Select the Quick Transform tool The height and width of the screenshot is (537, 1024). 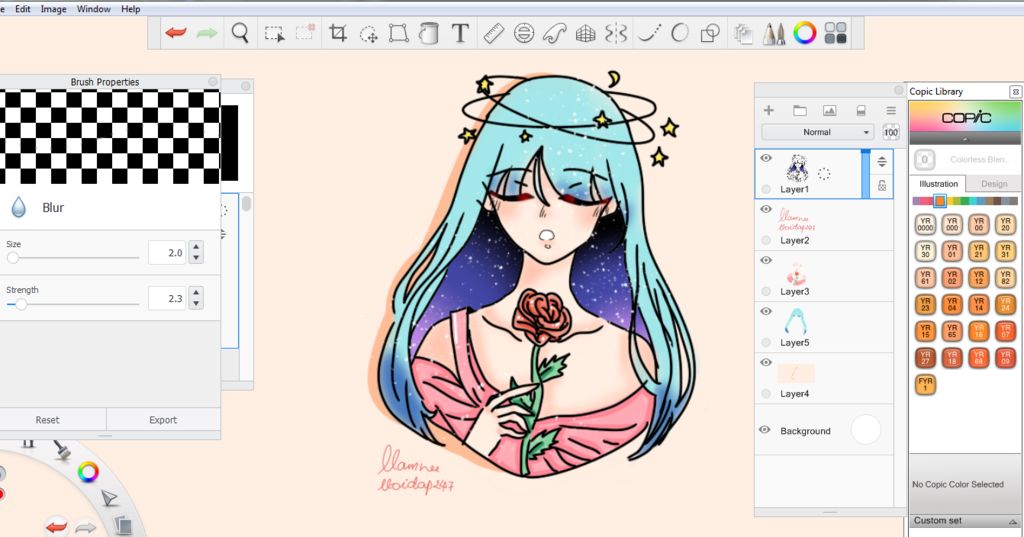[369, 33]
